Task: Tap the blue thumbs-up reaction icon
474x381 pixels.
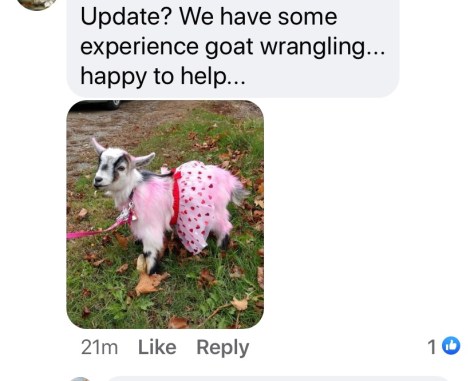Action: [x=451, y=346]
